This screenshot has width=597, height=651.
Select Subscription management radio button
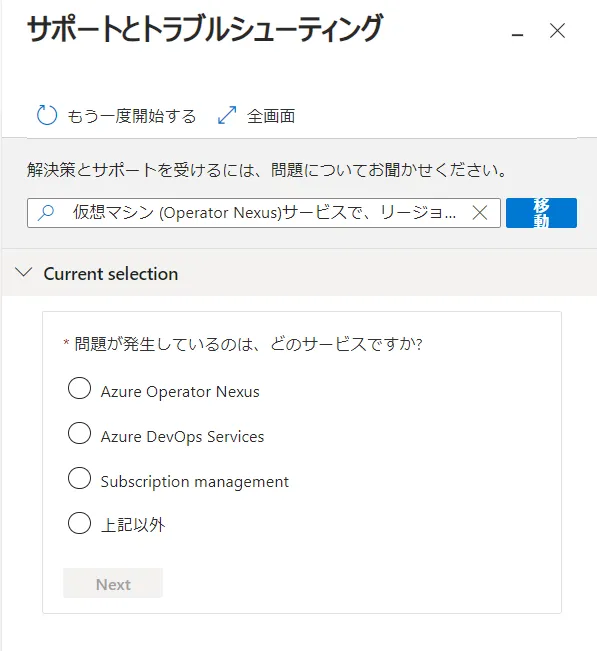coord(79,478)
